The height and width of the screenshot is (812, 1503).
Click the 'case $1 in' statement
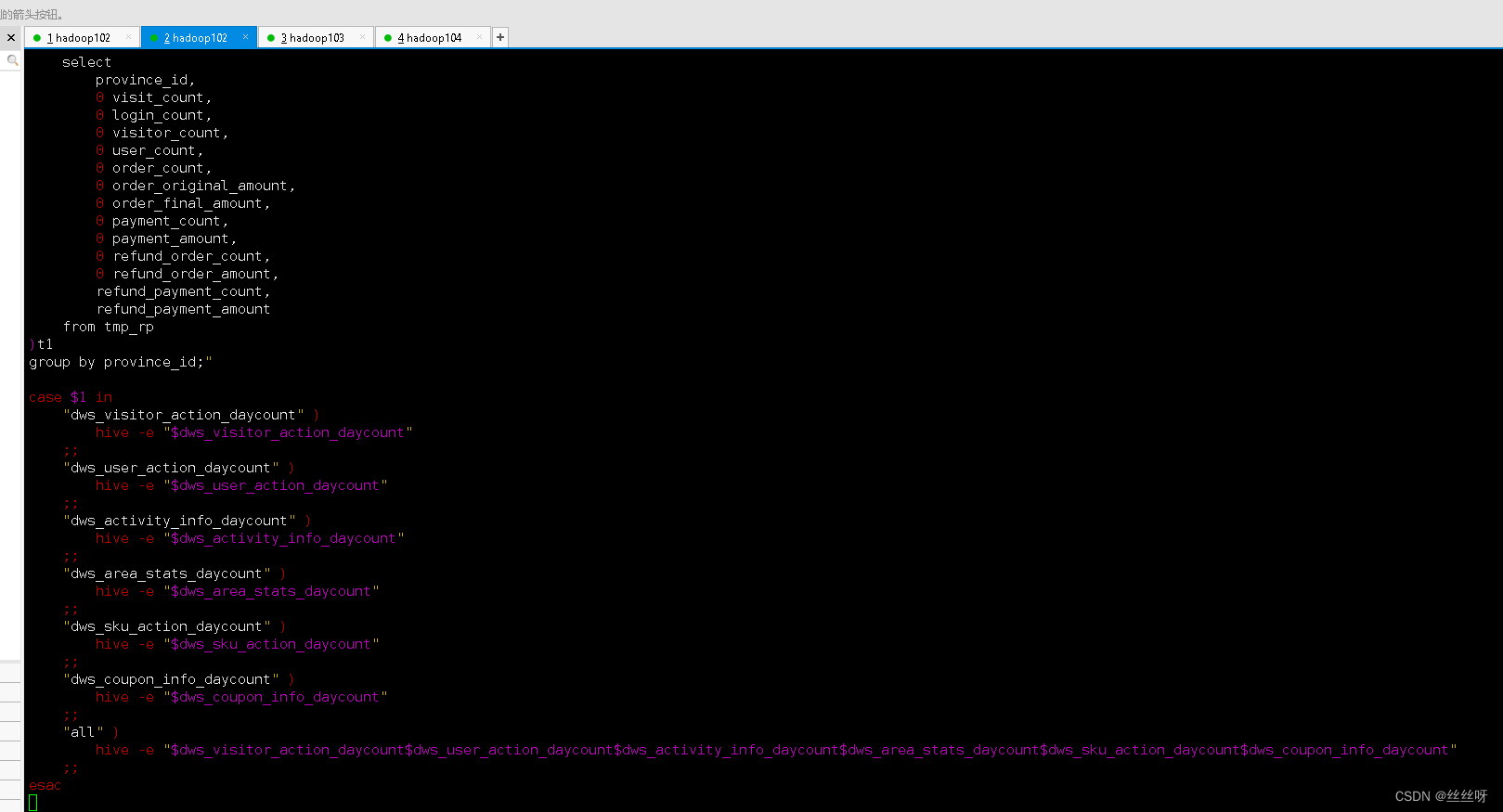(71, 397)
